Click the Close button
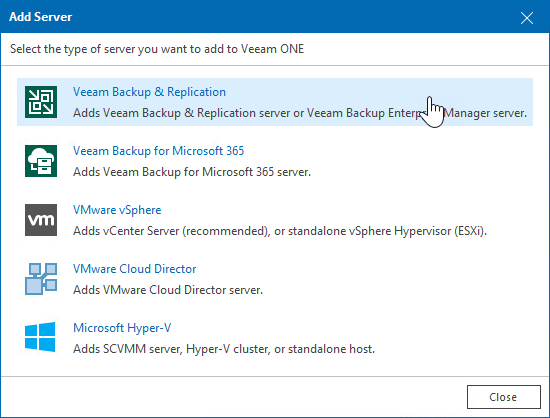The height and width of the screenshot is (418, 550). coord(503,397)
